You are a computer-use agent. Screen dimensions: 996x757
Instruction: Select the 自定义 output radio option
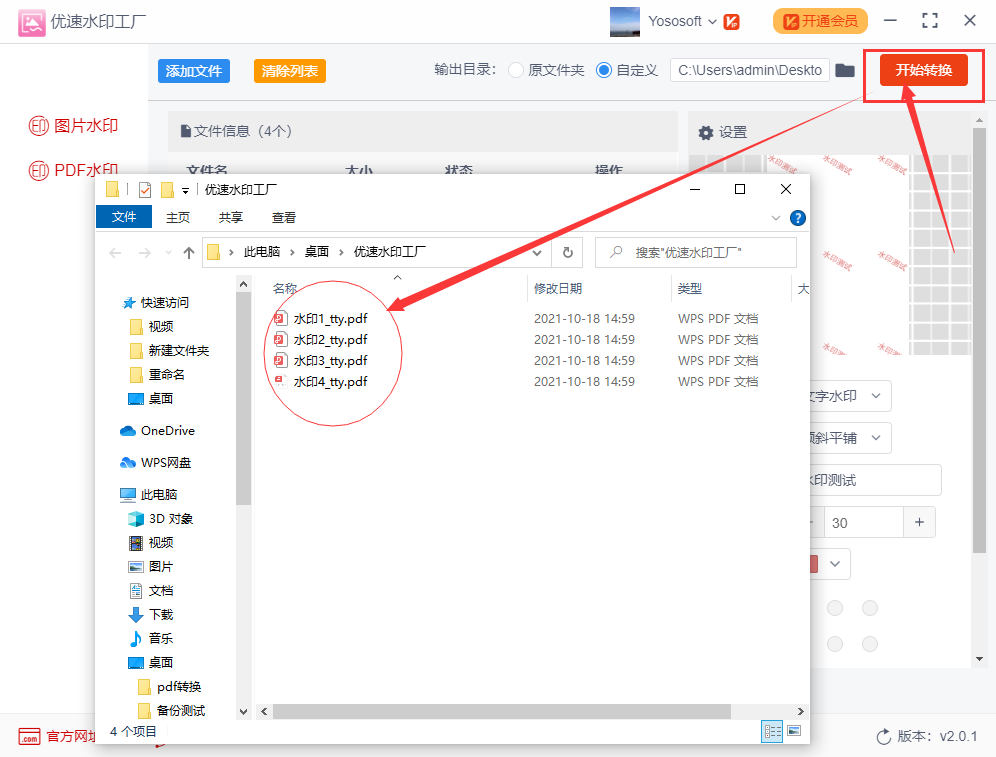pos(603,70)
